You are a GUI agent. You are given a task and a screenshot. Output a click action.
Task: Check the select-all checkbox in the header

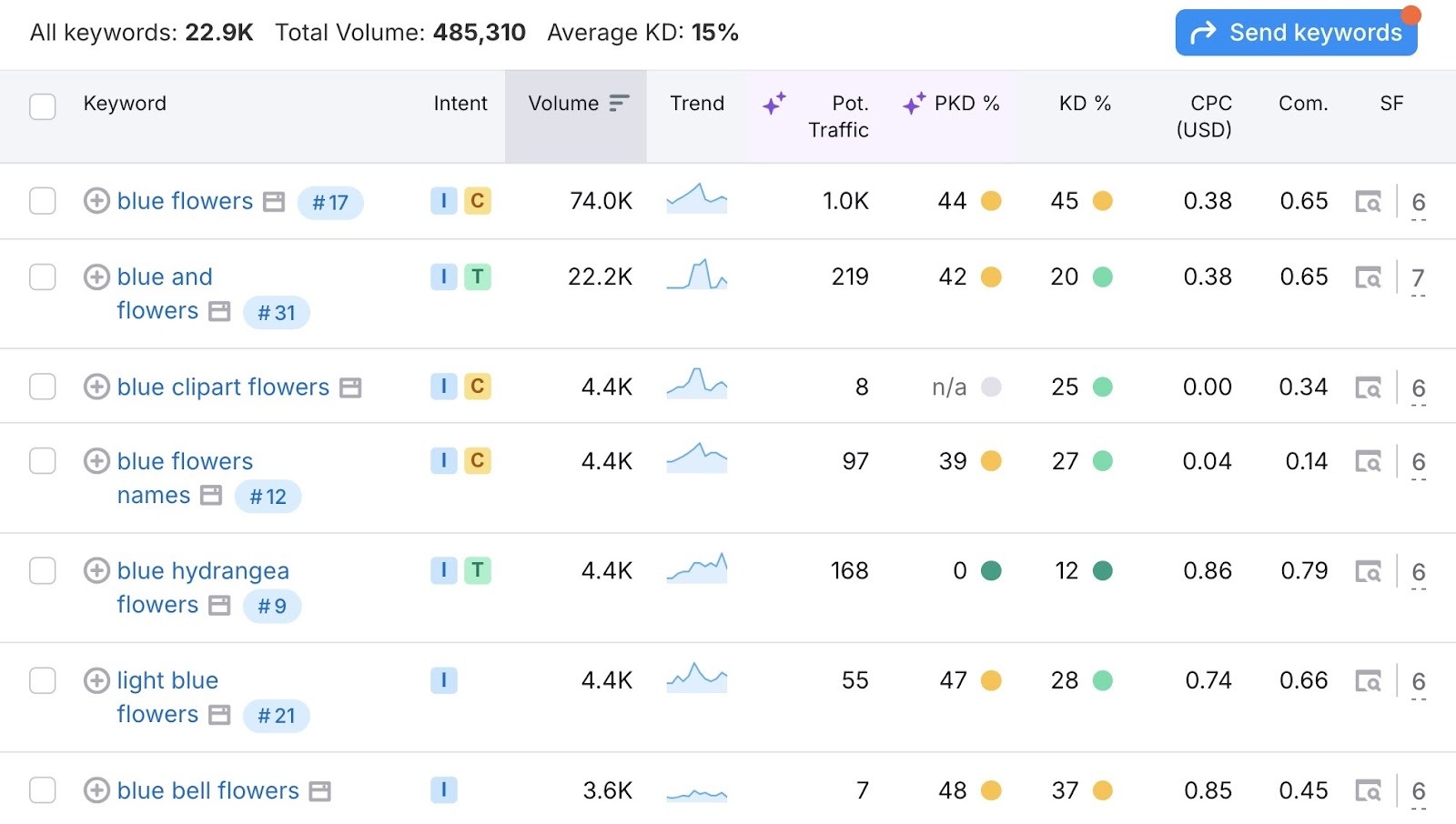(42, 106)
